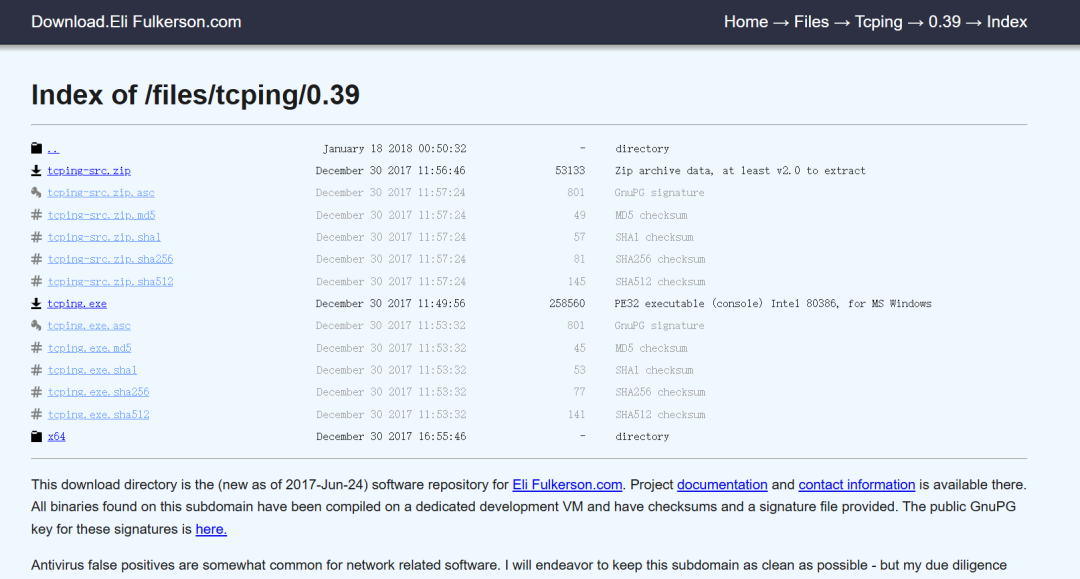Click the download icon next to tcping.exe
This screenshot has height=579, width=1080.
click(x=37, y=303)
